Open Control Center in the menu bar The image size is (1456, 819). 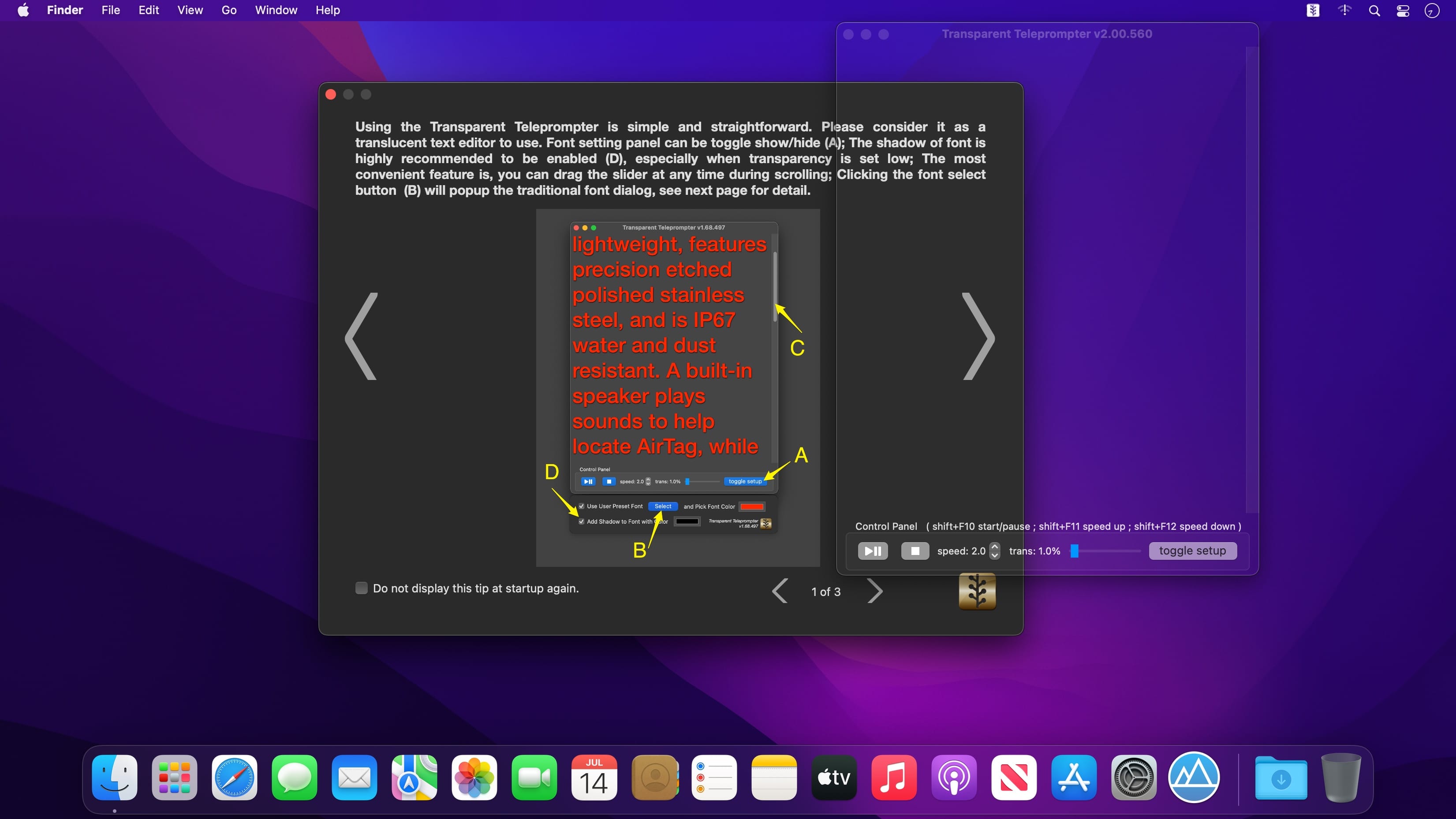tap(1403, 10)
